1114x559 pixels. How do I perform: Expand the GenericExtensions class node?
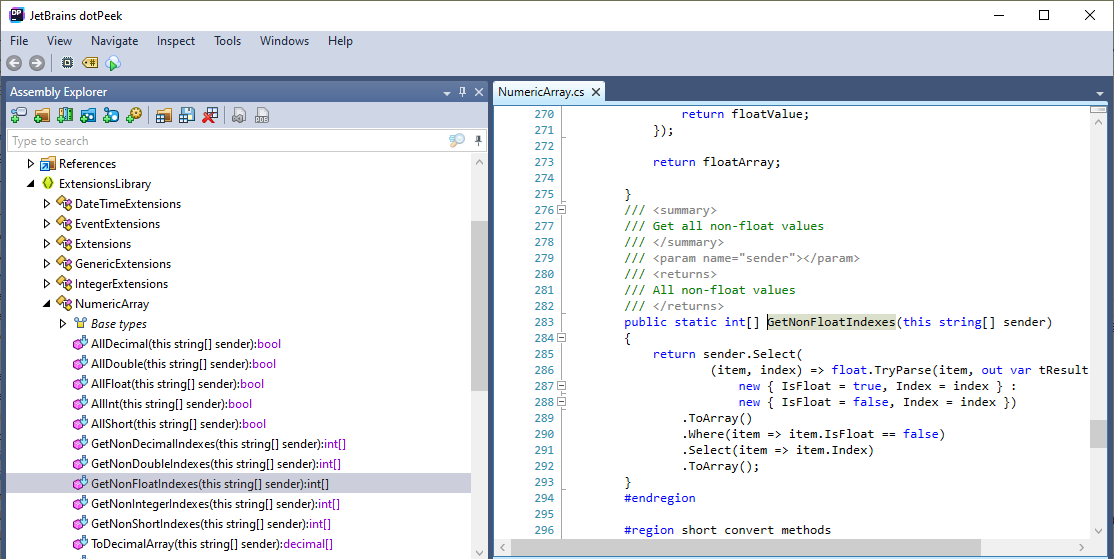(x=47, y=264)
